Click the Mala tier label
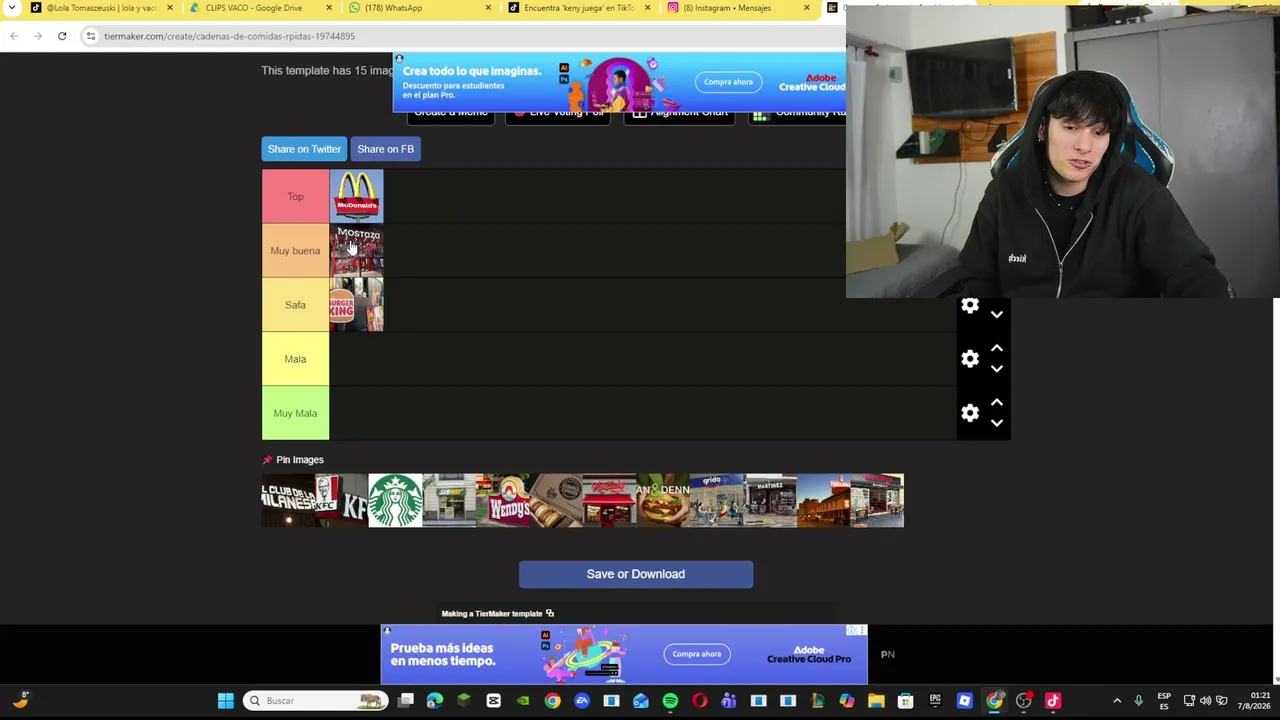The width and height of the screenshot is (1280, 720). [x=295, y=359]
